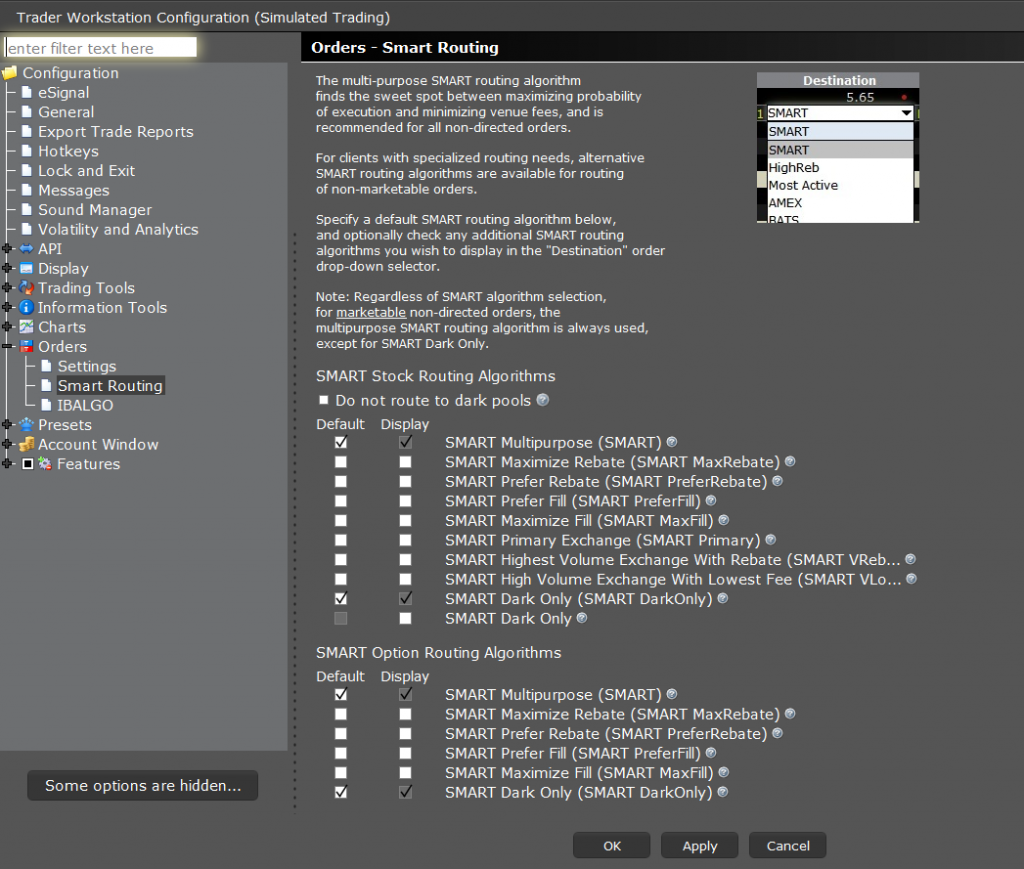
Task: Select the highlighted Smart Routing item
Action: click(110, 386)
